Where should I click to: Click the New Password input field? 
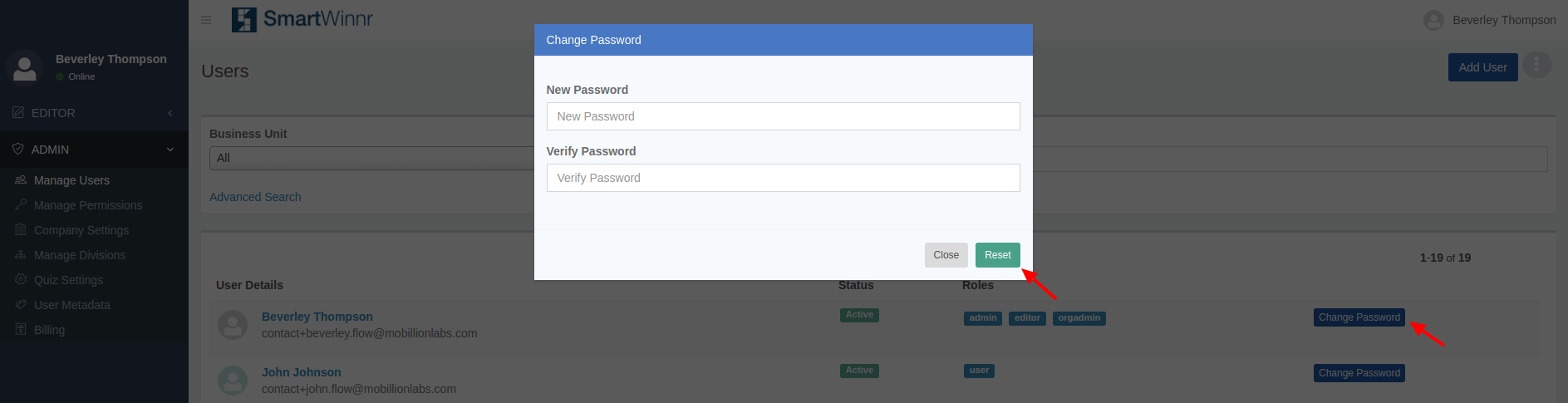point(783,116)
